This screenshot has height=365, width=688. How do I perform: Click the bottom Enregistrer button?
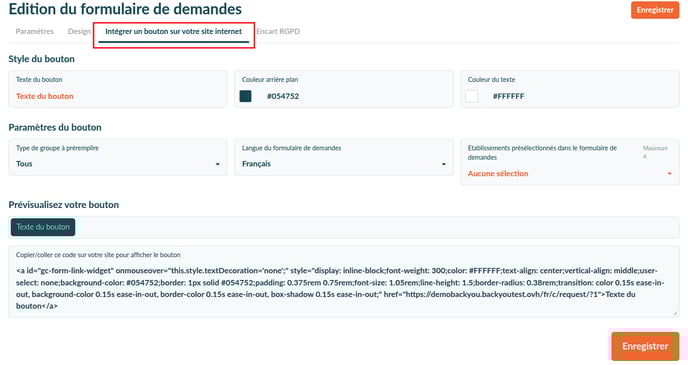point(645,346)
